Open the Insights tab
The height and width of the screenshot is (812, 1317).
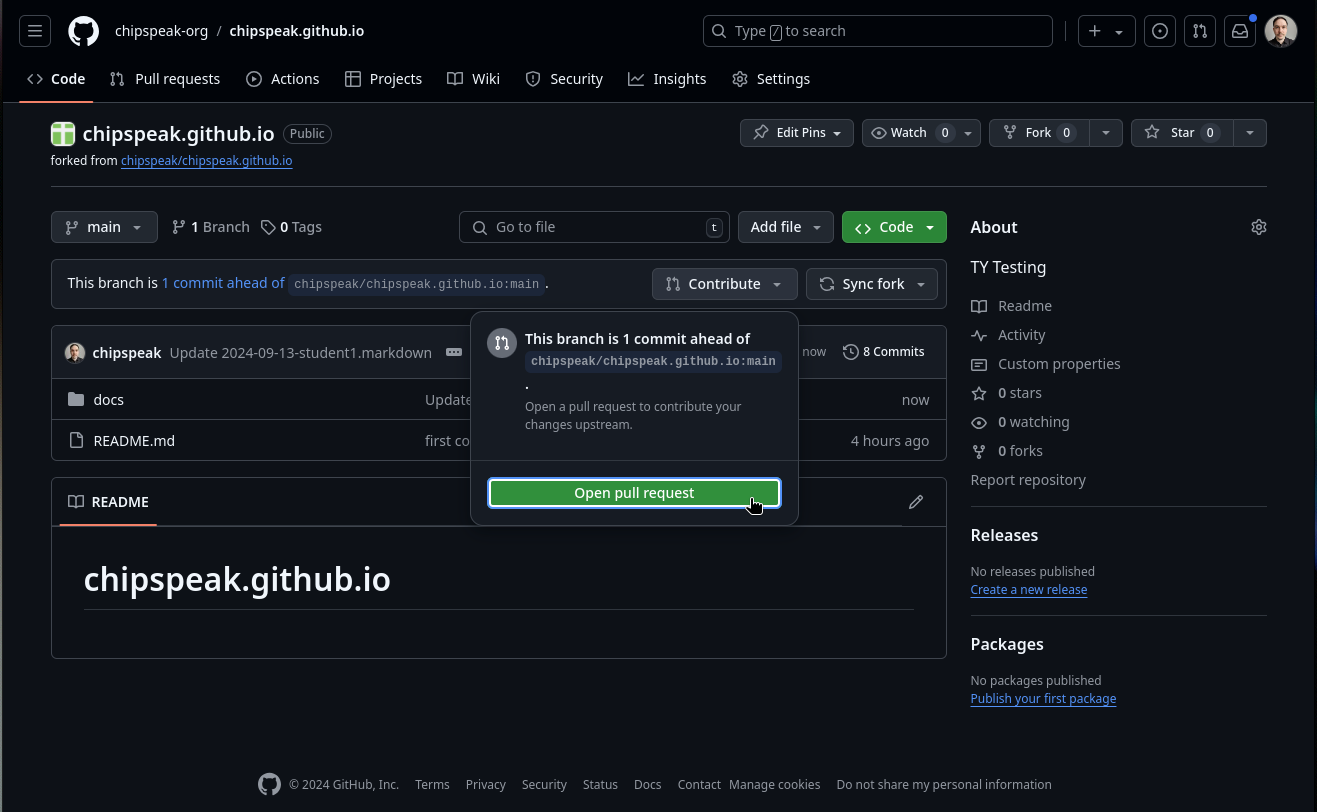[667, 79]
